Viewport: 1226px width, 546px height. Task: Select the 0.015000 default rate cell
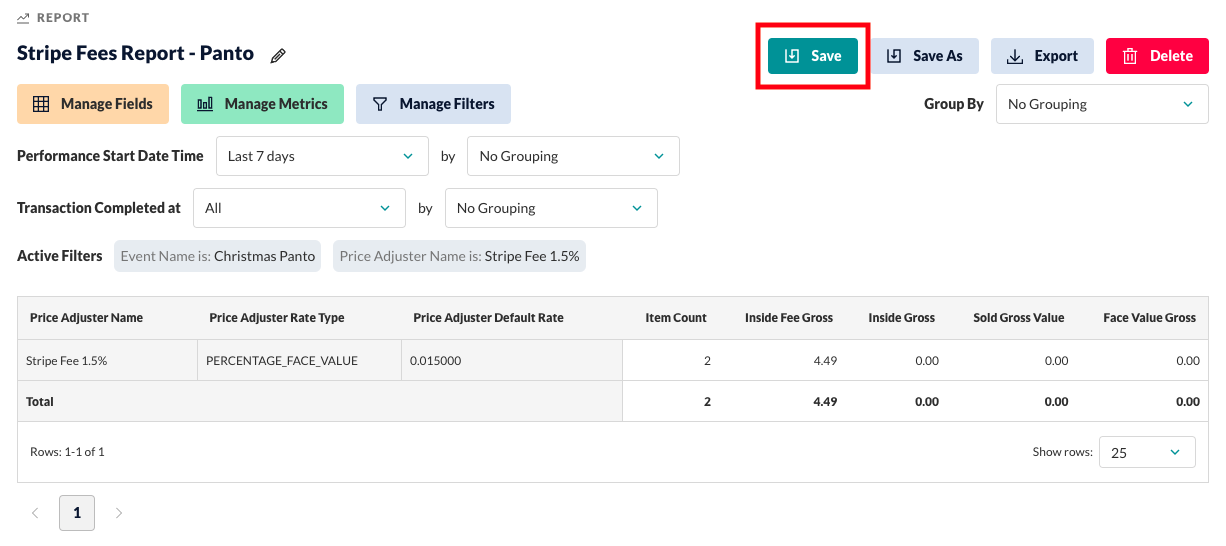[x=512, y=361]
